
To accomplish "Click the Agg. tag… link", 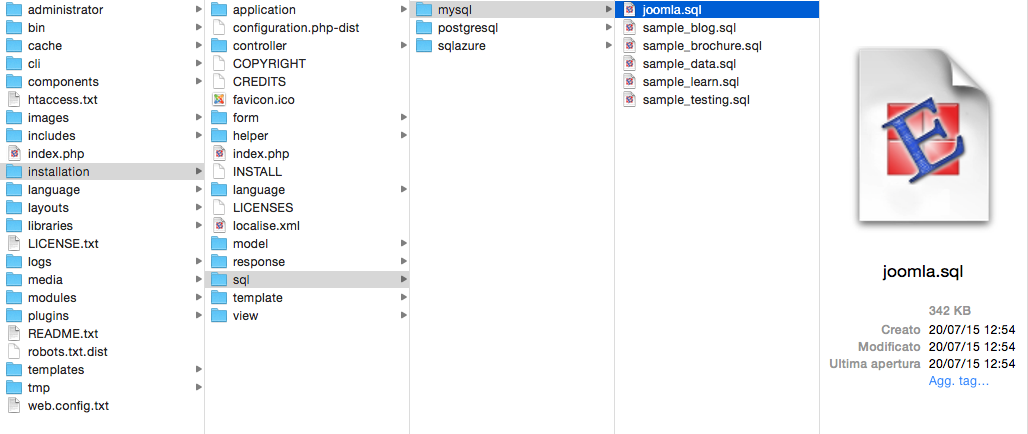I will click(959, 381).
